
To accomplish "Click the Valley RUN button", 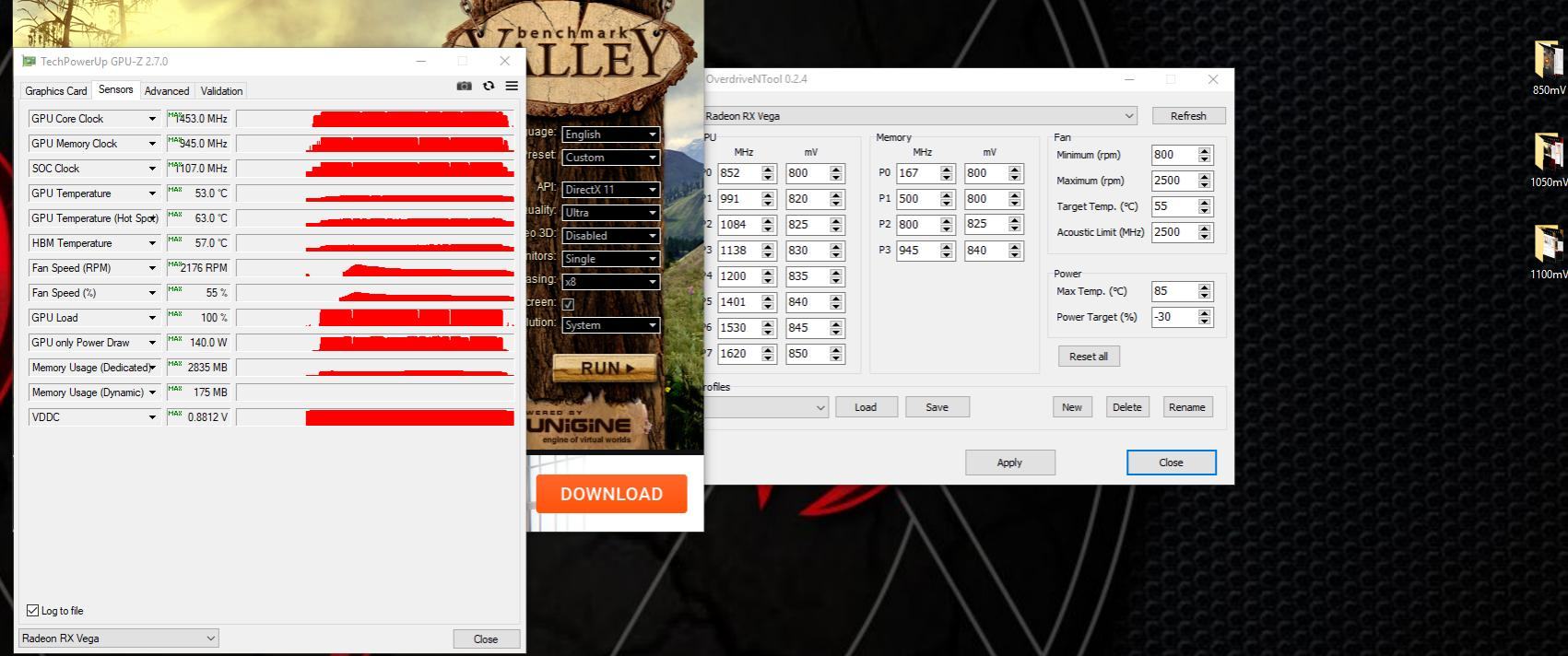I will pyautogui.click(x=606, y=368).
